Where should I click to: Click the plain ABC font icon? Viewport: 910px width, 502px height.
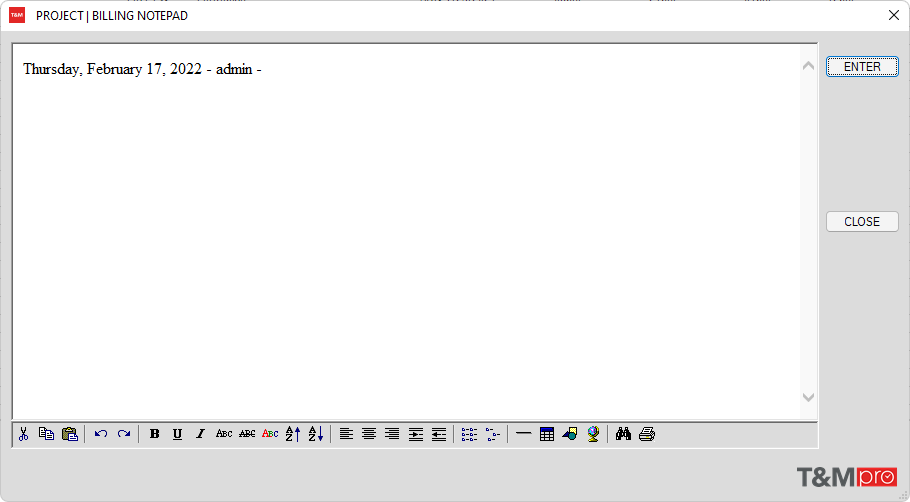coord(224,434)
